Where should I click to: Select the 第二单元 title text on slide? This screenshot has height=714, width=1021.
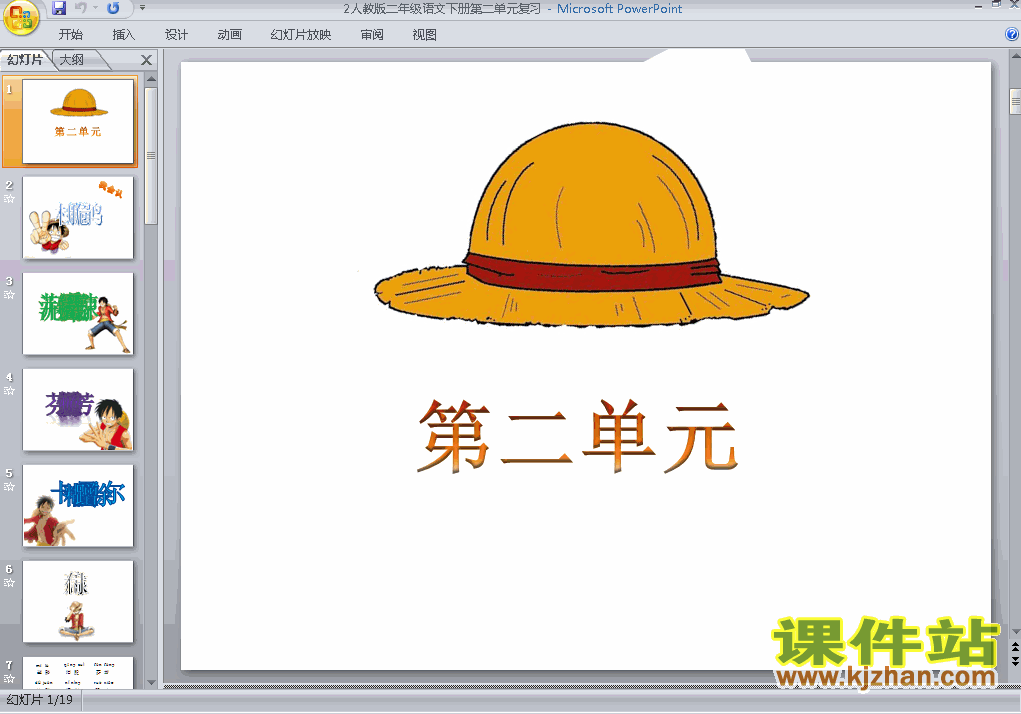[578, 435]
